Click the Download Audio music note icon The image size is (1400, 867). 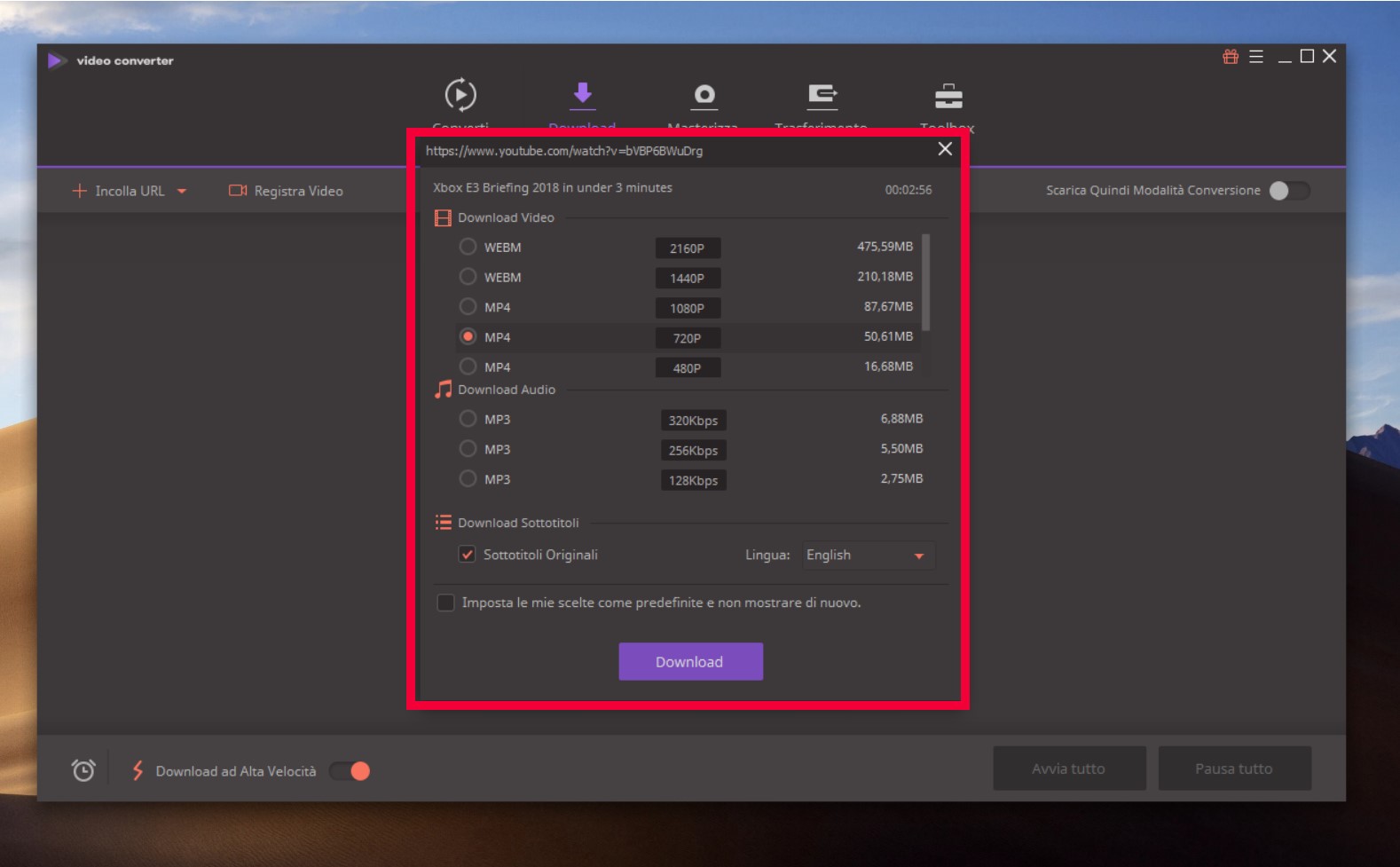coord(443,390)
